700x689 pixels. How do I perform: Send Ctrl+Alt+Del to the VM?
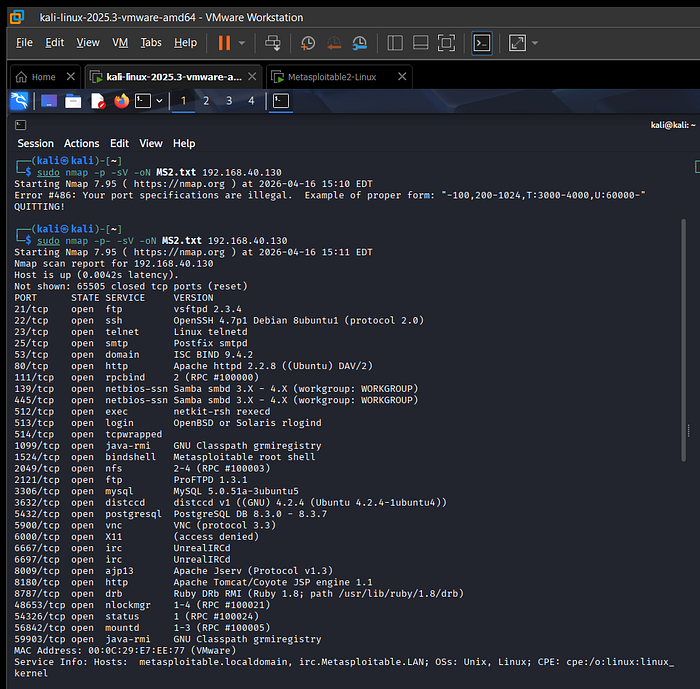(x=272, y=43)
